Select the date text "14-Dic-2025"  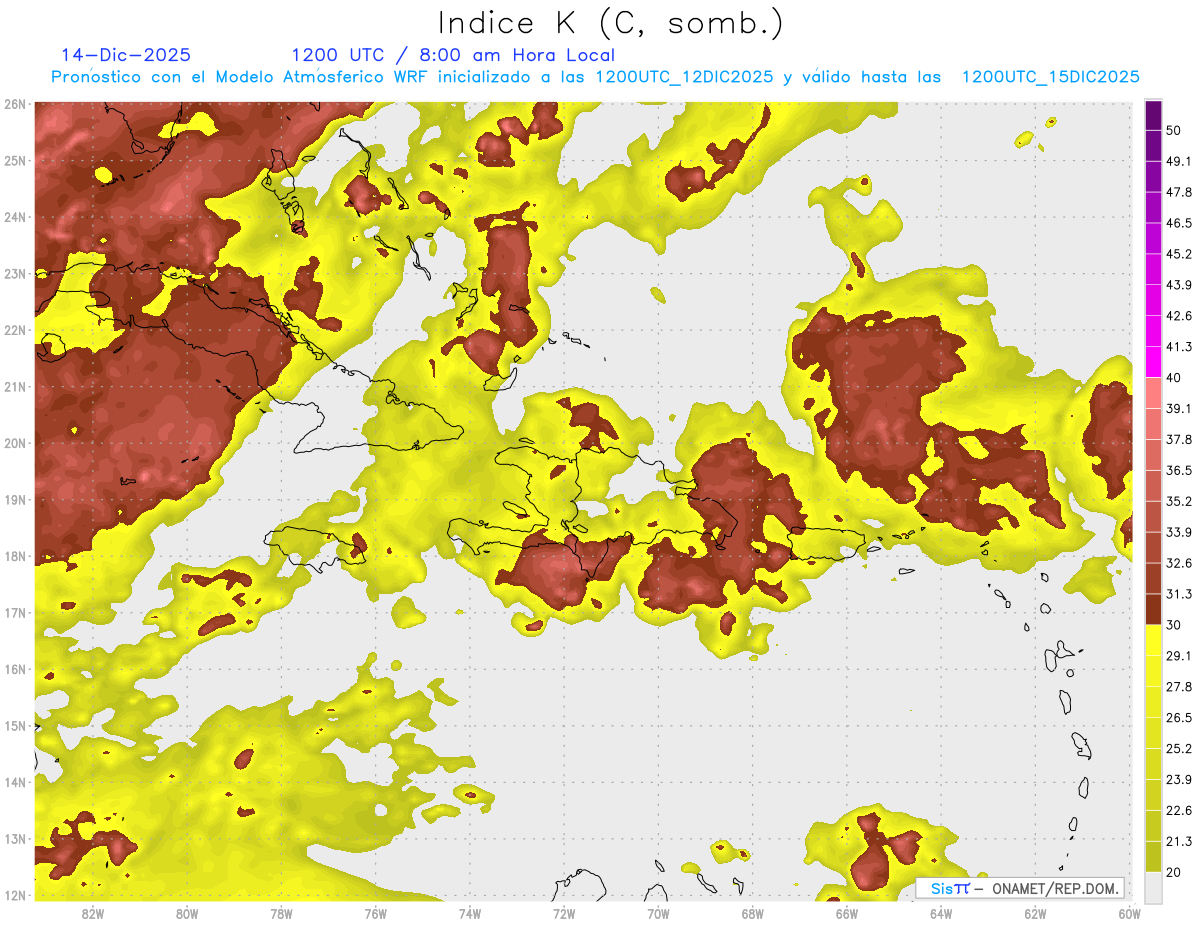point(126,55)
